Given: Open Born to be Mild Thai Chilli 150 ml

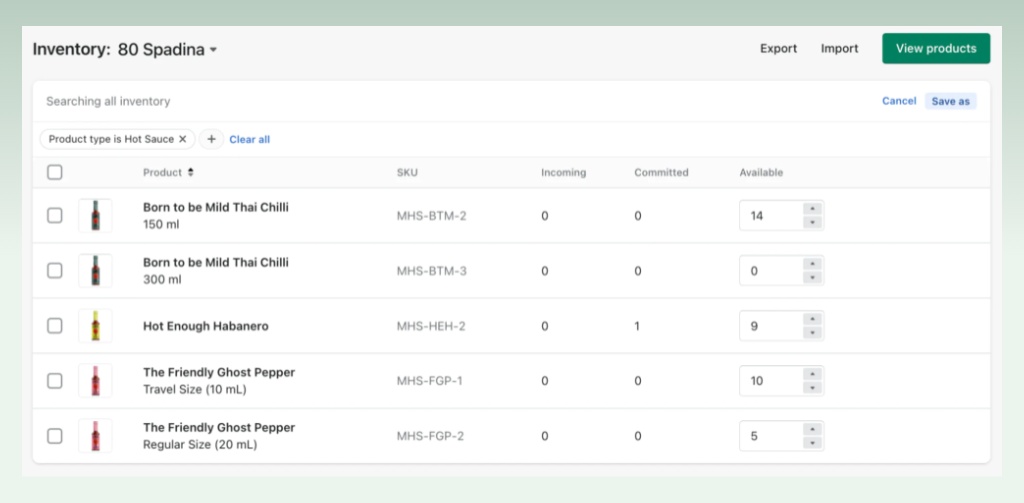Looking at the screenshot, I should (x=216, y=207).
